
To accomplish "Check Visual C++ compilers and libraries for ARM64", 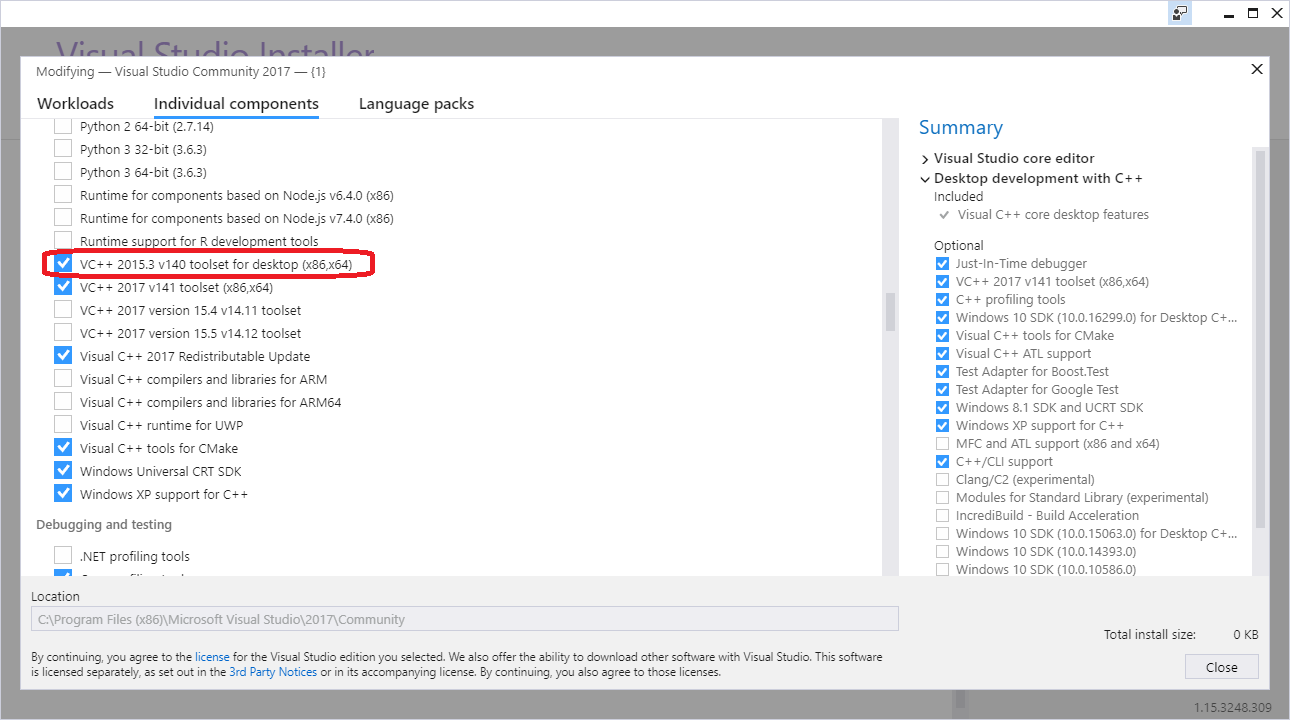I will [x=63, y=402].
